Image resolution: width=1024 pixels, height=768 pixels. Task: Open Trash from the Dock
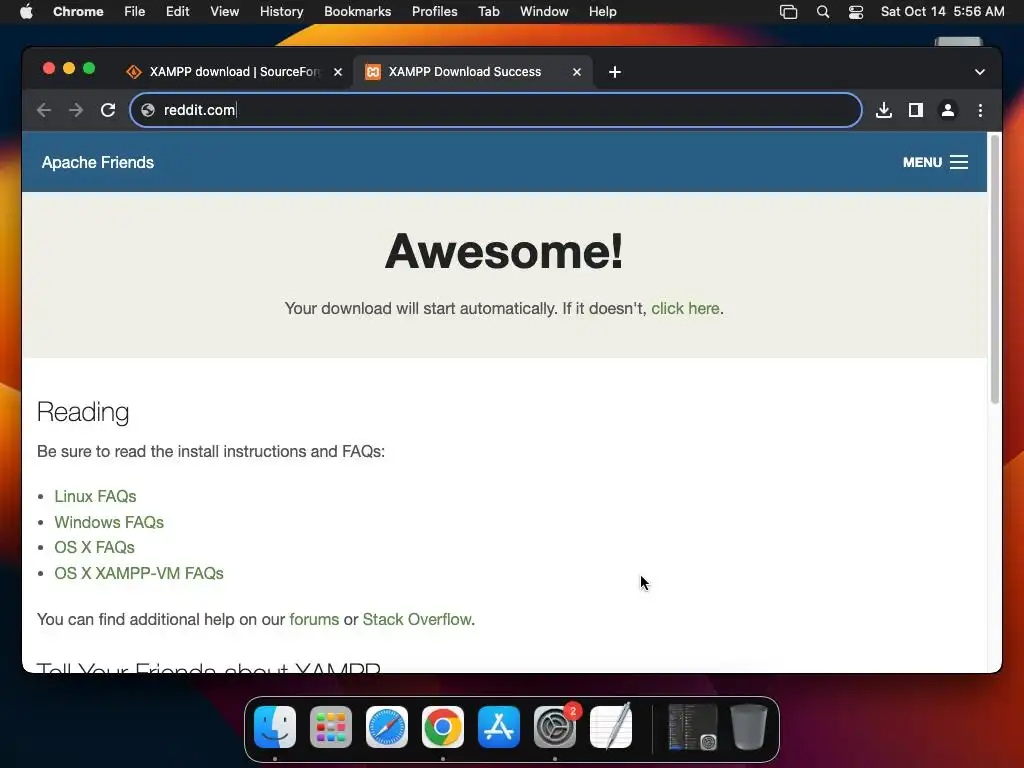749,727
